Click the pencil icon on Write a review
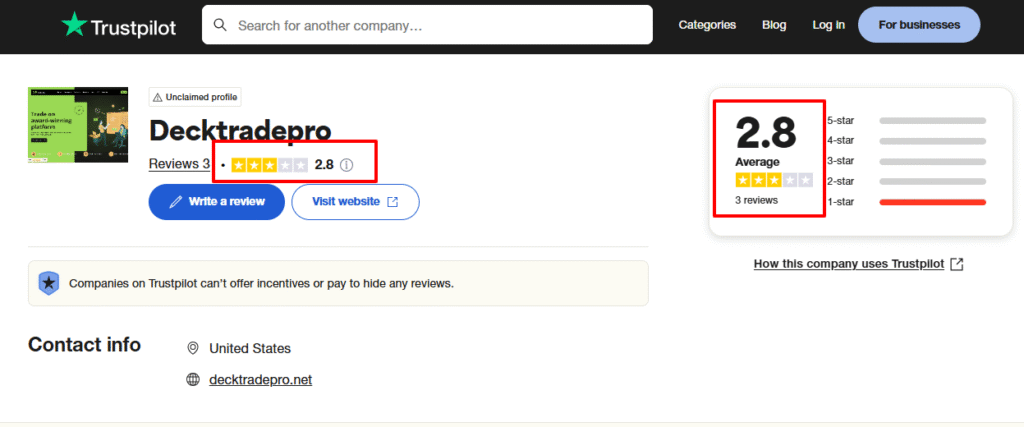The height and width of the screenshot is (427, 1024). click(175, 202)
